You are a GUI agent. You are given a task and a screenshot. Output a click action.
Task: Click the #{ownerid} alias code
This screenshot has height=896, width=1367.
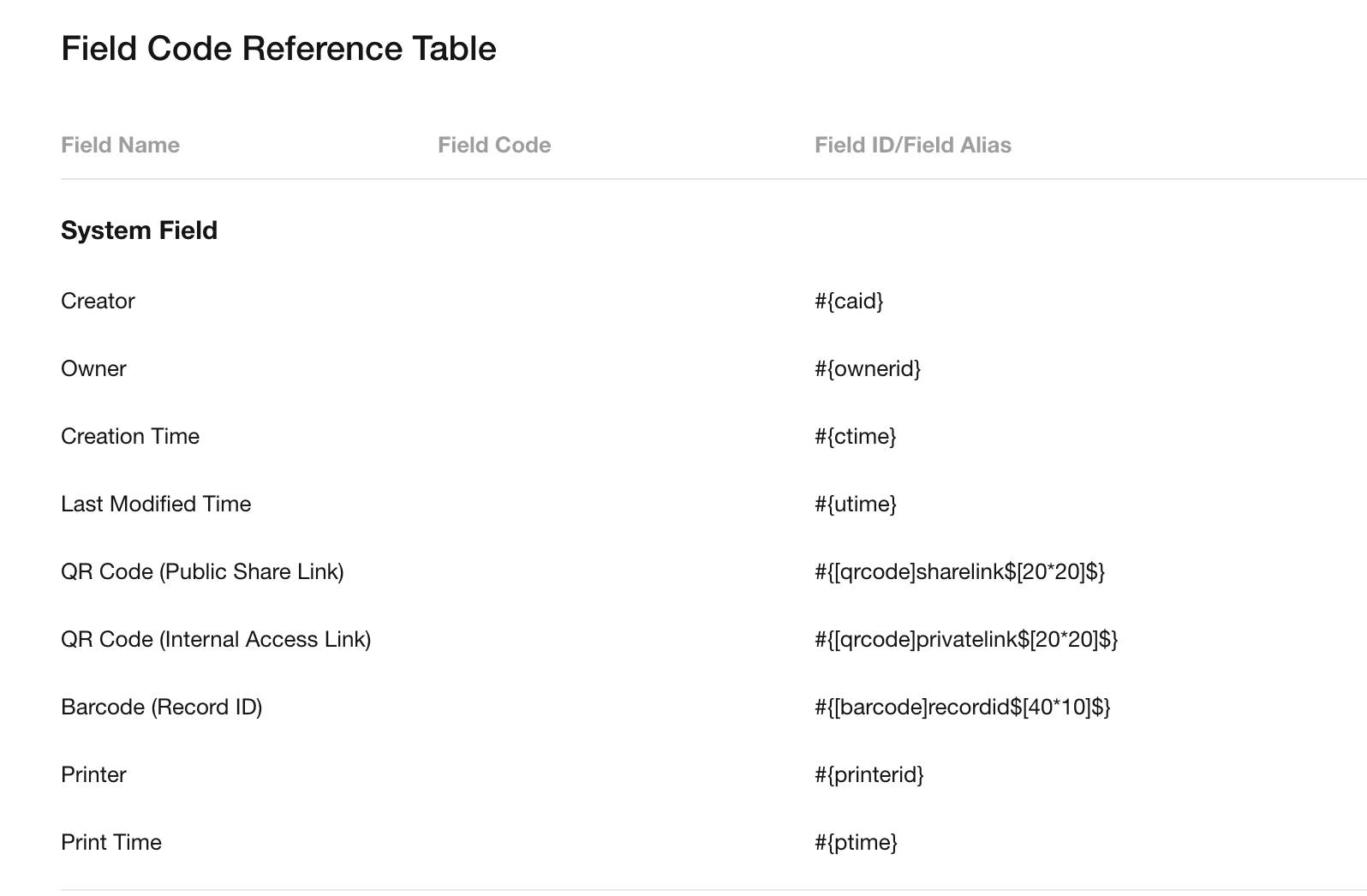click(868, 368)
